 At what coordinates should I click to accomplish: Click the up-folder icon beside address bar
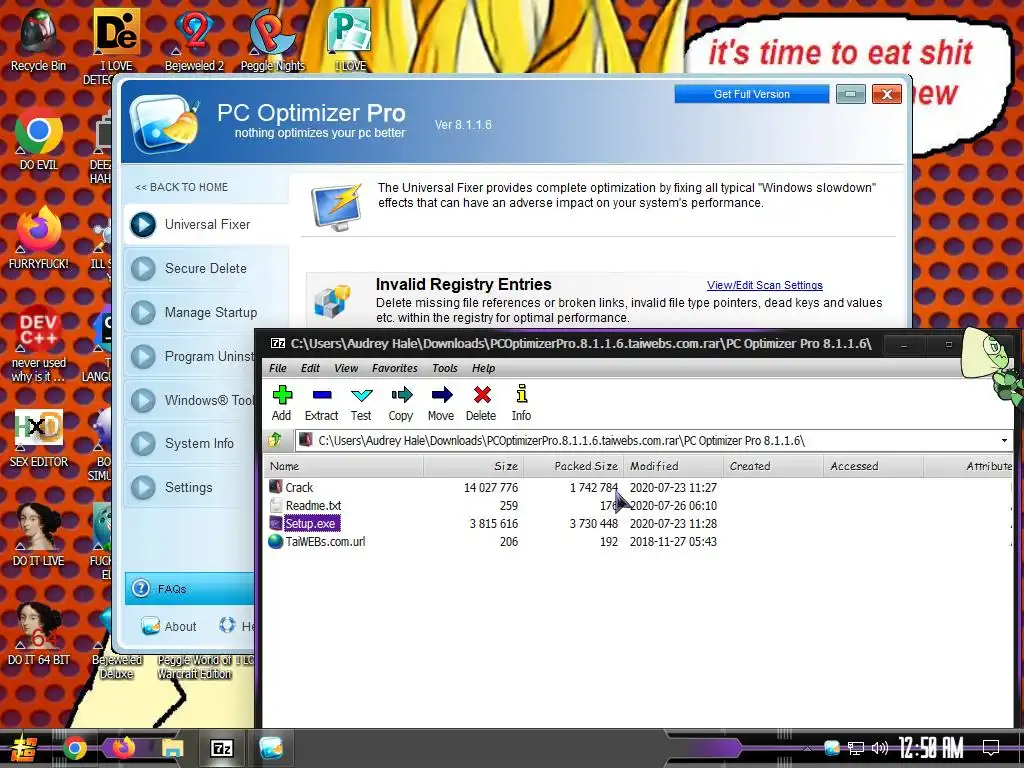276,440
